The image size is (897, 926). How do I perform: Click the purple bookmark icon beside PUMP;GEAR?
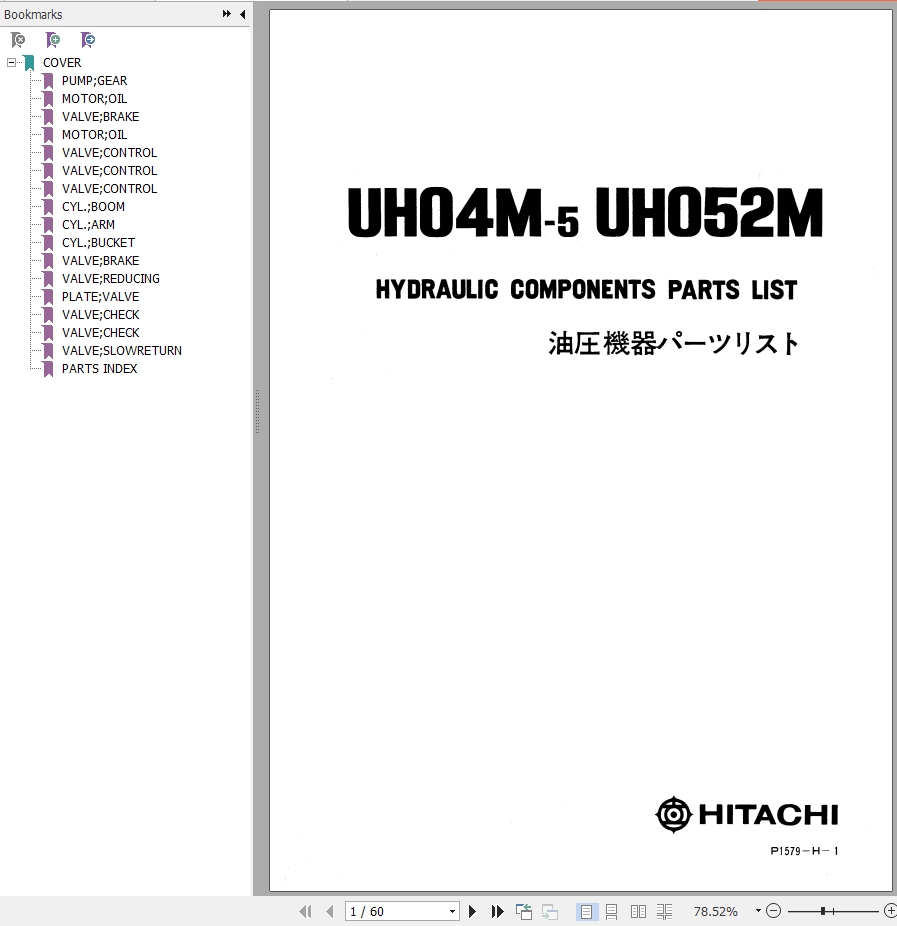48,81
